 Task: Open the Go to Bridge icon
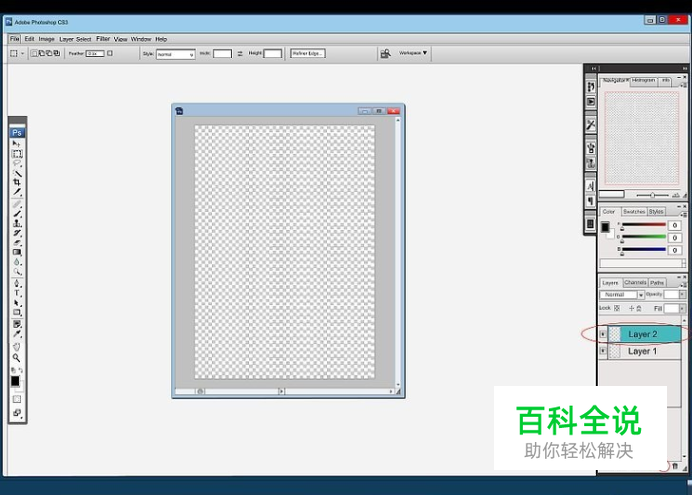click(385, 53)
